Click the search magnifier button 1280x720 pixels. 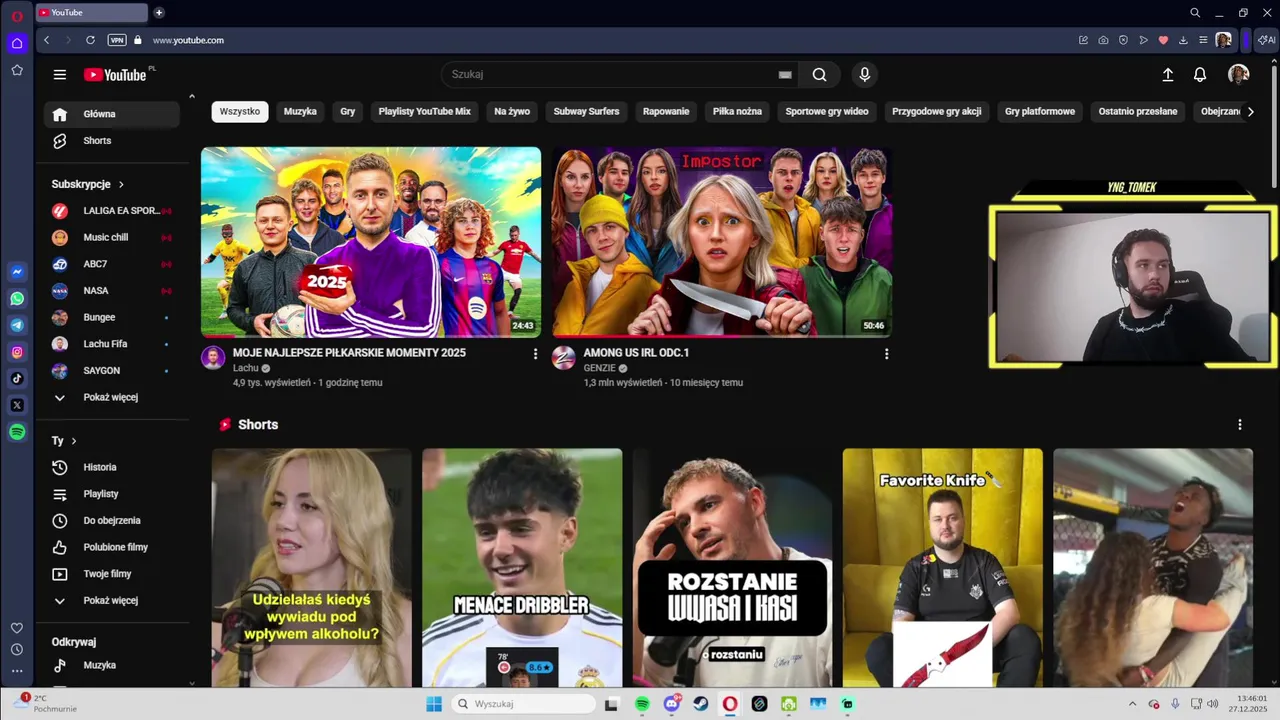tap(820, 75)
